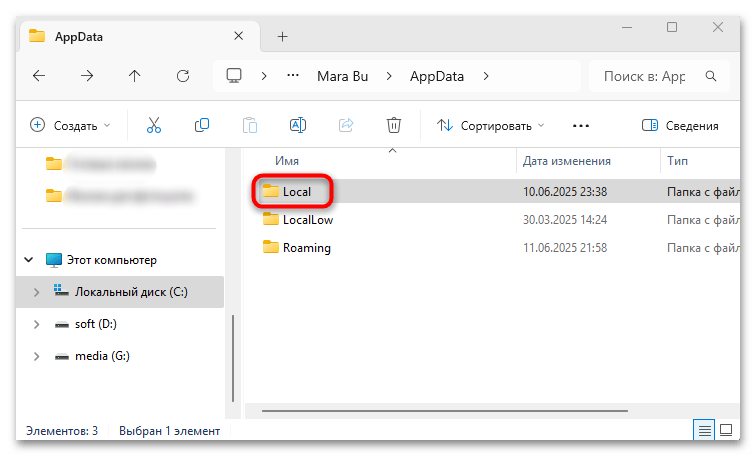
Task: Switch to details list view icon
Action: coord(704,430)
